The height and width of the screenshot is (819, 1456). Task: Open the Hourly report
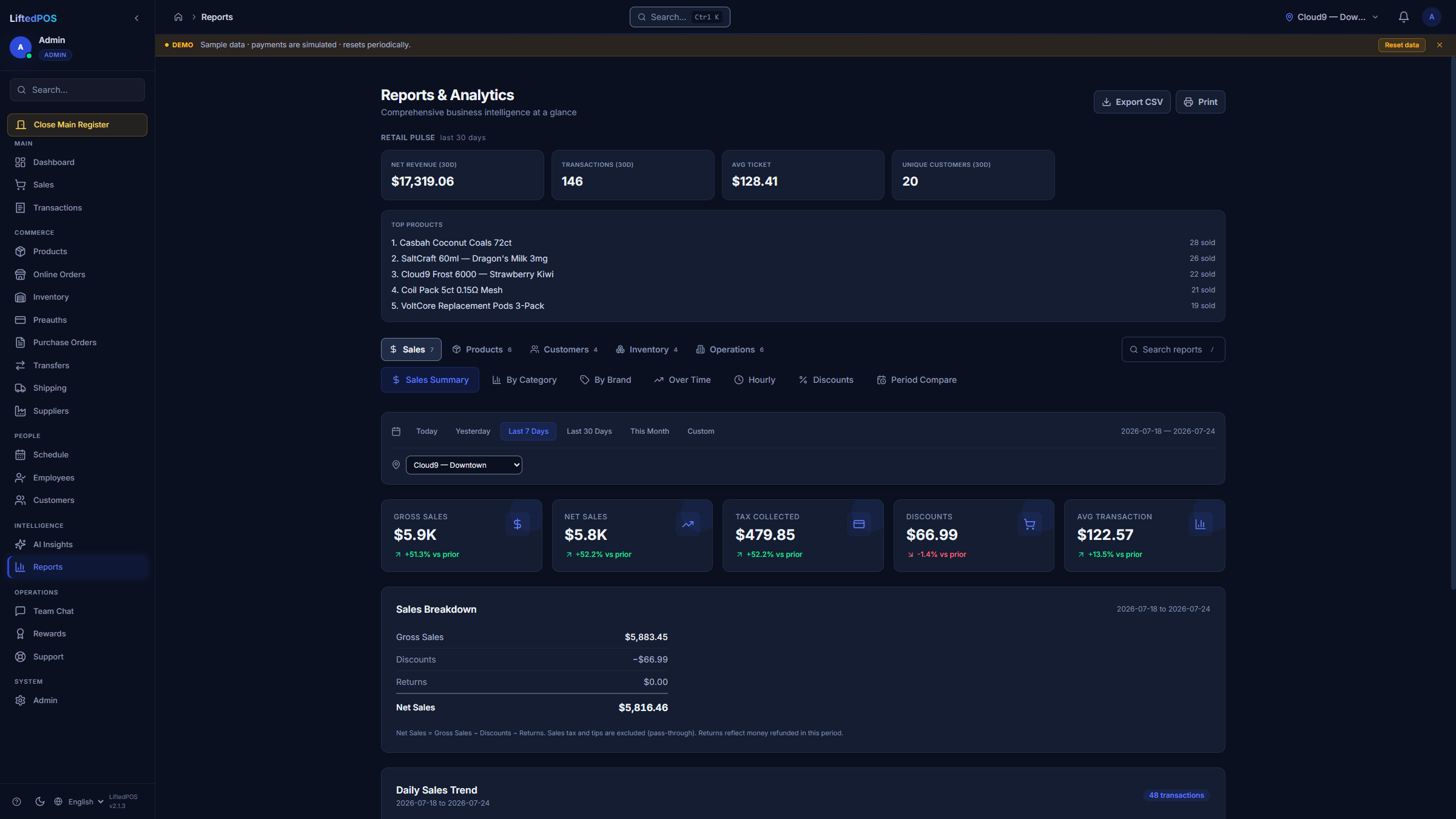click(755, 380)
